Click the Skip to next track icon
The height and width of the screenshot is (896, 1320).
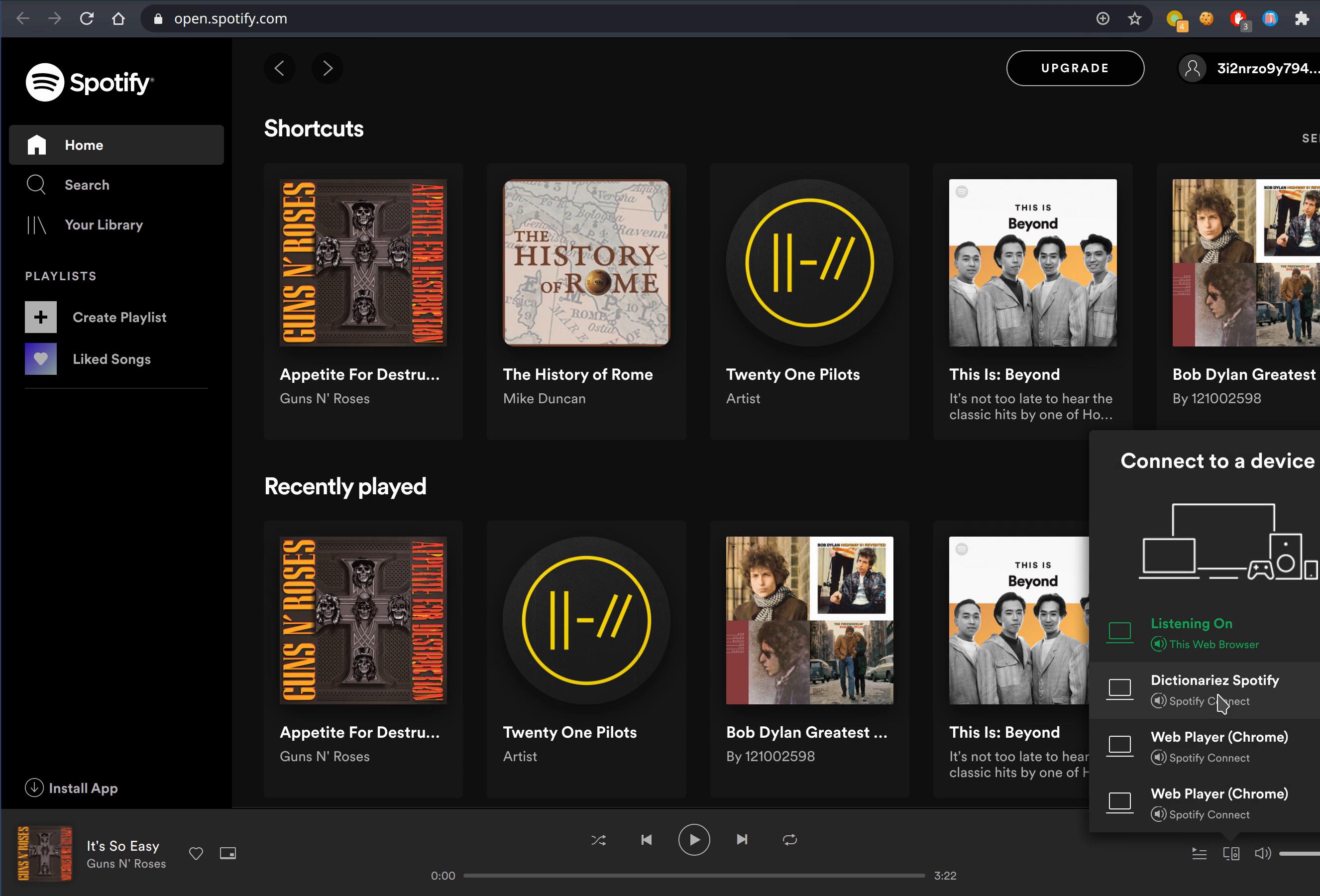click(x=742, y=839)
